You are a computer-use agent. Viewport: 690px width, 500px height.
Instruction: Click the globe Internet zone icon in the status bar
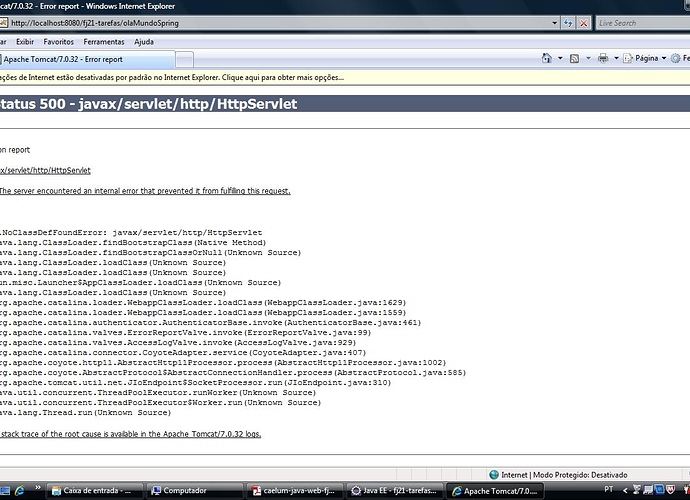click(x=494, y=474)
